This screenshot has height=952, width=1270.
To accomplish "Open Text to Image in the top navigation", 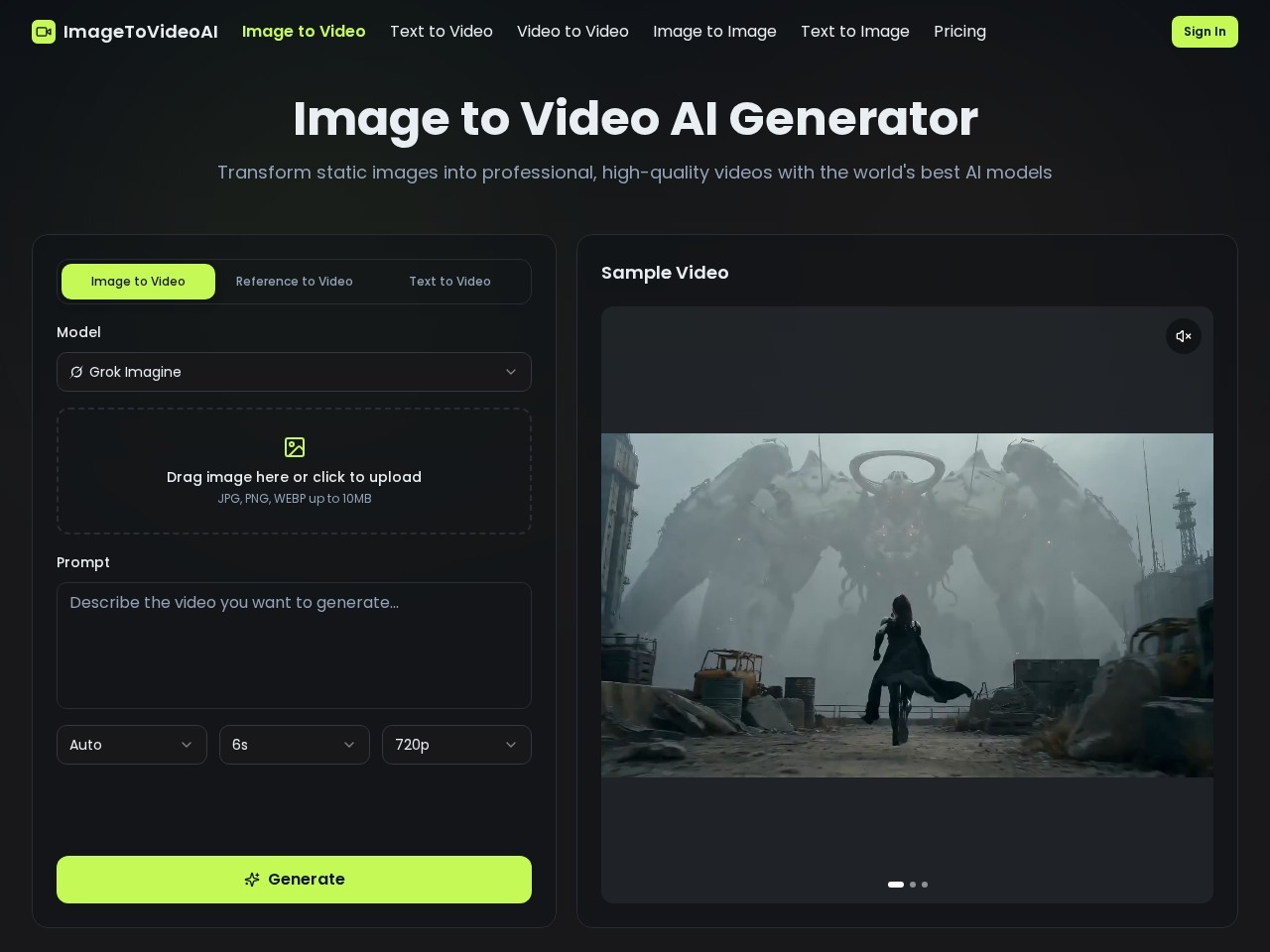I will pos(855,32).
